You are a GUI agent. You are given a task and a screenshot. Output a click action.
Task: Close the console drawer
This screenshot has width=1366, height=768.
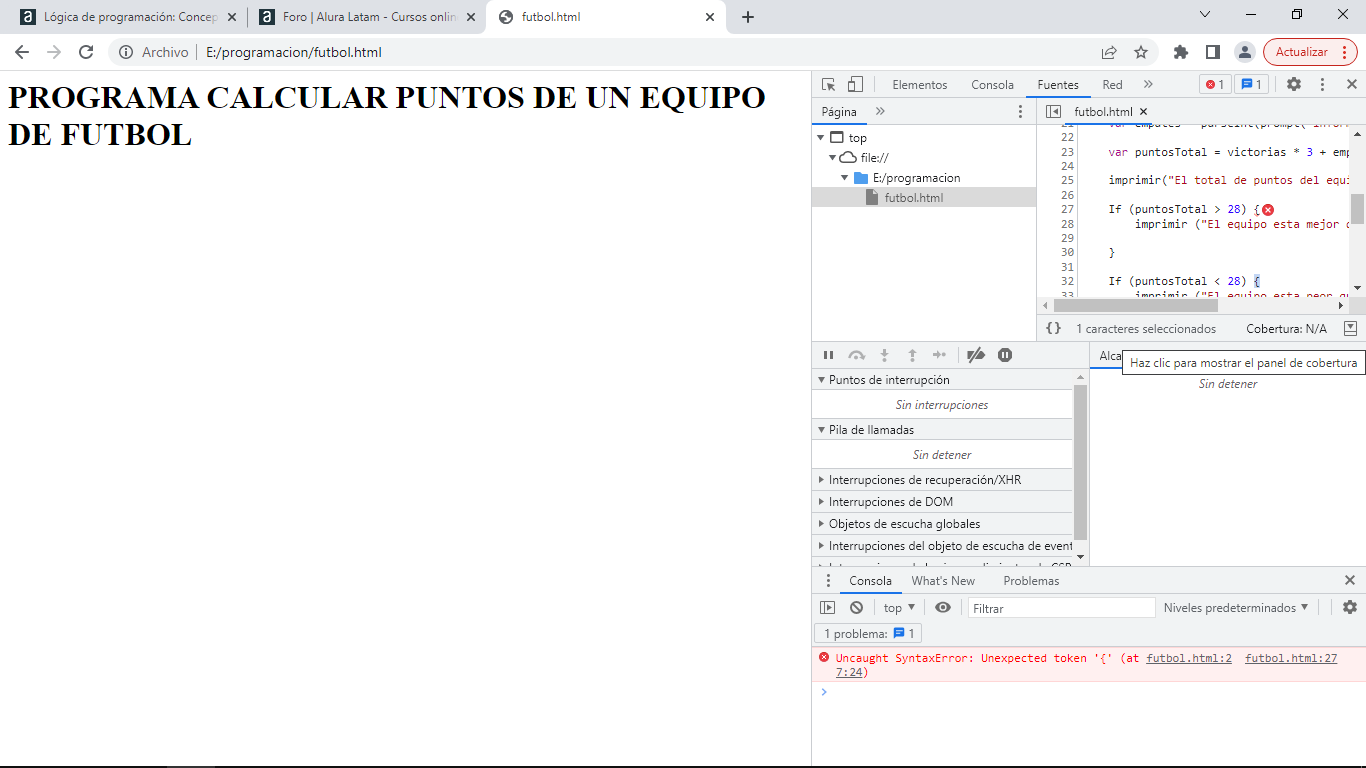(x=1350, y=581)
